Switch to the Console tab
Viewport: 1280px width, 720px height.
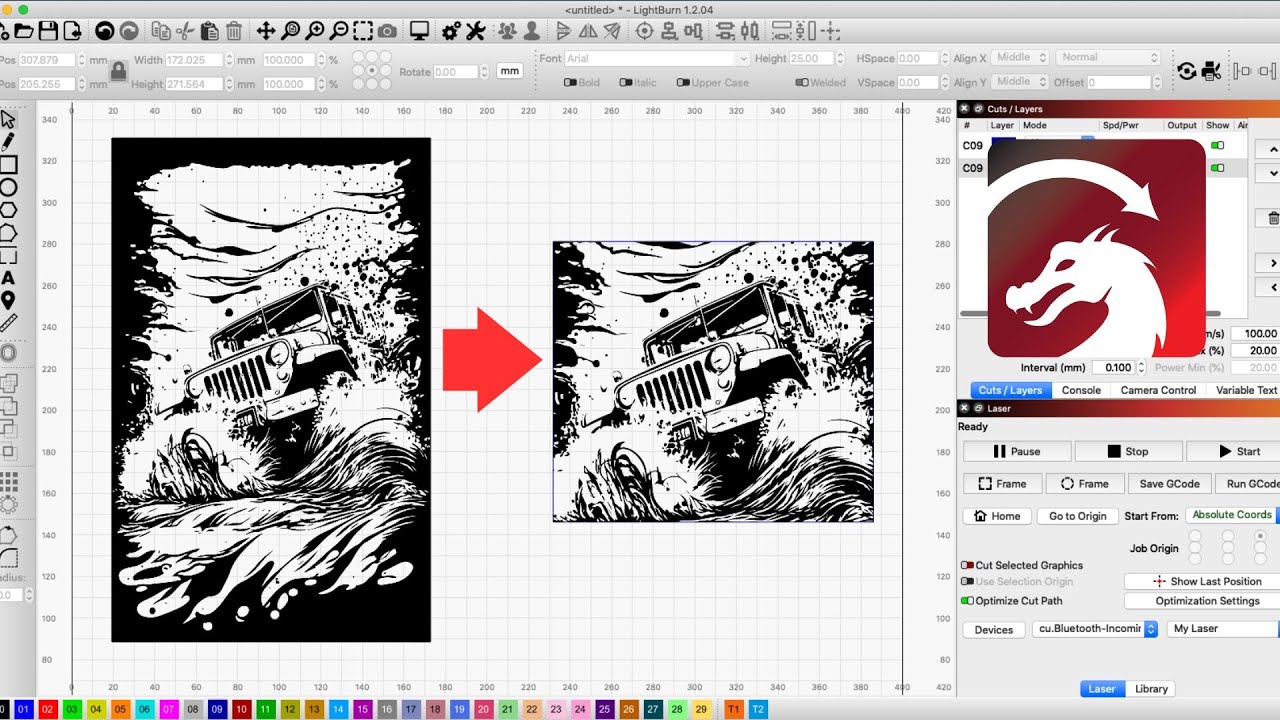(1081, 390)
